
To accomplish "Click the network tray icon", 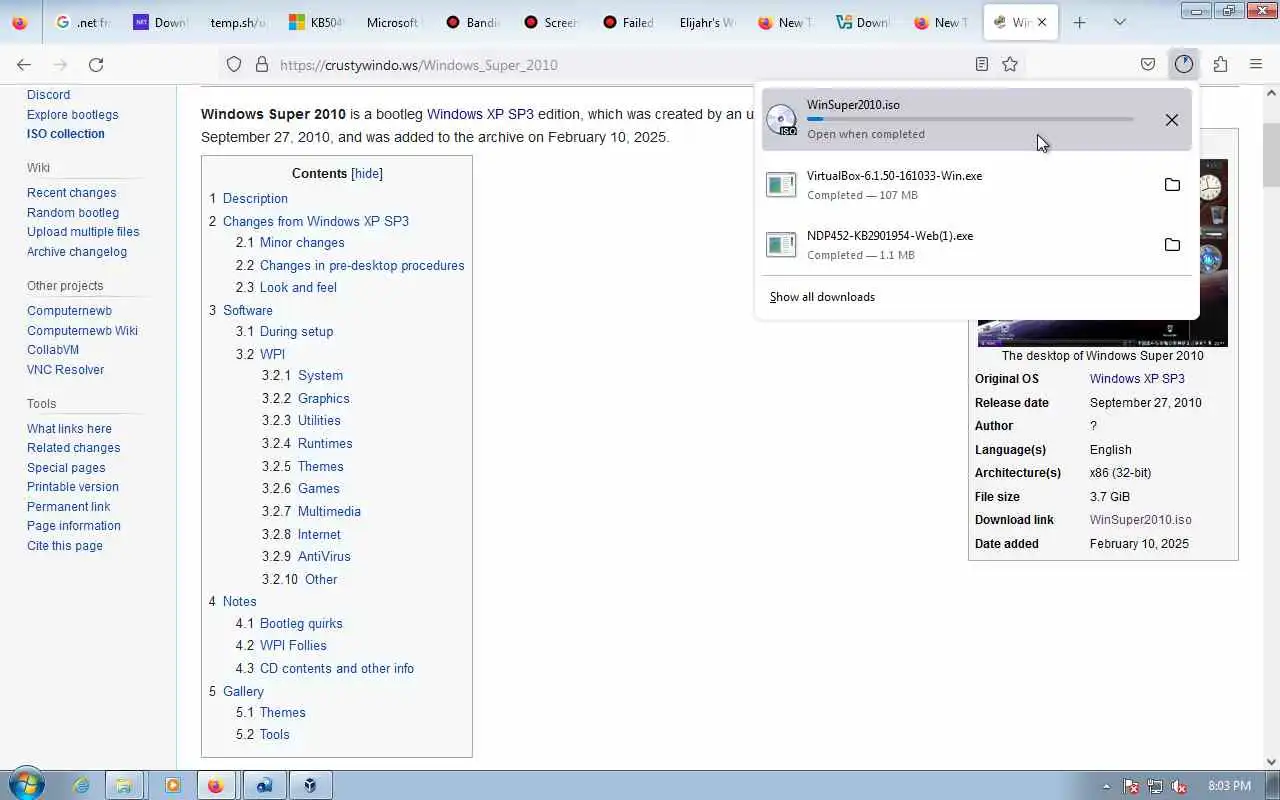I will tap(1155, 786).
